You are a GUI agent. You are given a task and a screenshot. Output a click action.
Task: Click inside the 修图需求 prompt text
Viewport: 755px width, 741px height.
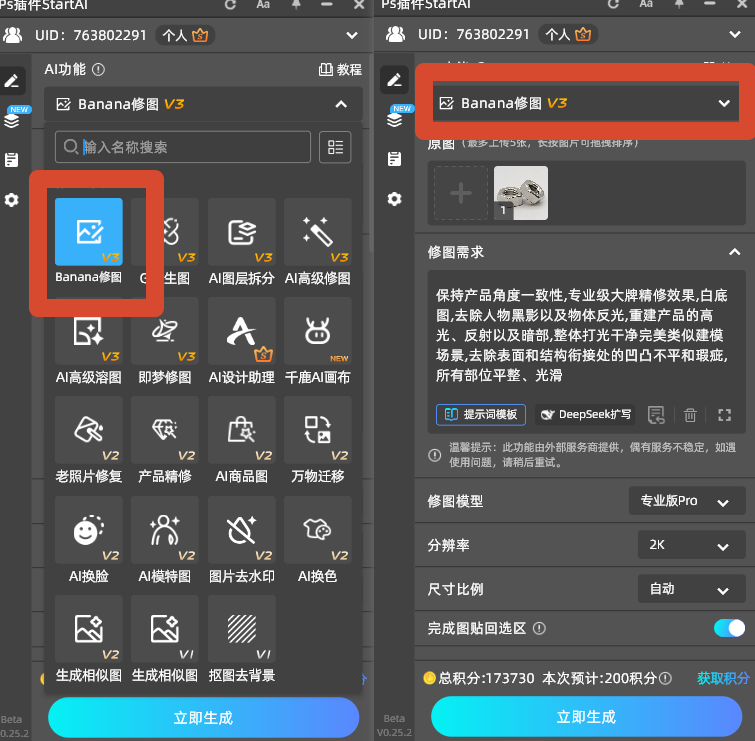[582, 335]
